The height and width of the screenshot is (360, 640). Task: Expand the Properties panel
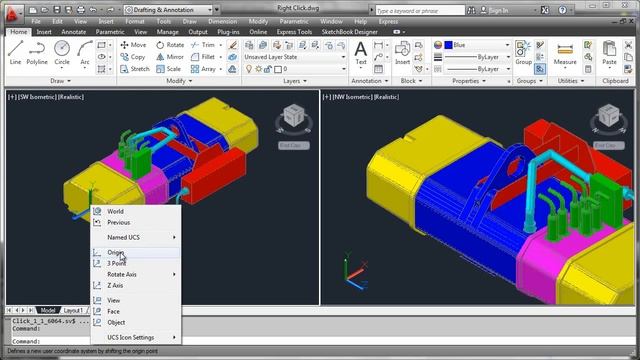click(469, 81)
